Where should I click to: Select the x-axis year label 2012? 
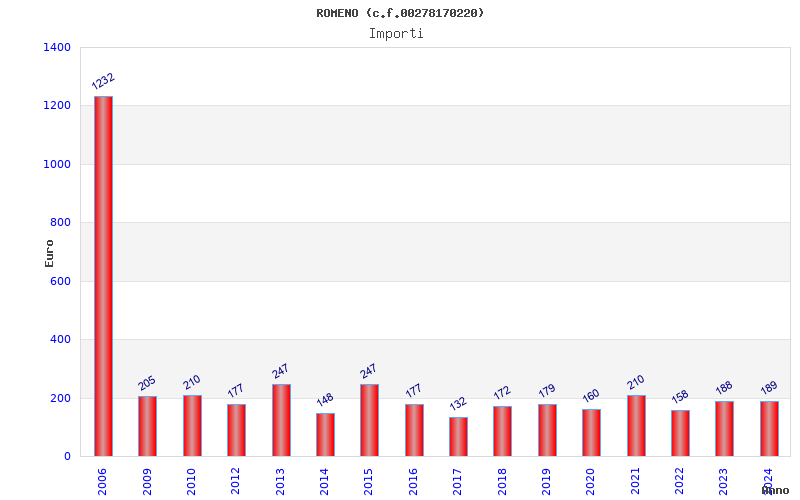pyautogui.click(x=235, y=482)
